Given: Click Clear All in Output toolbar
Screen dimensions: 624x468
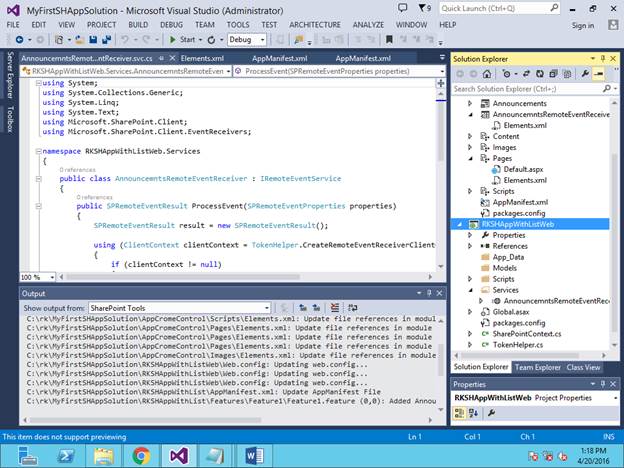Looking at the screenshot, I should tap(335, 308).
